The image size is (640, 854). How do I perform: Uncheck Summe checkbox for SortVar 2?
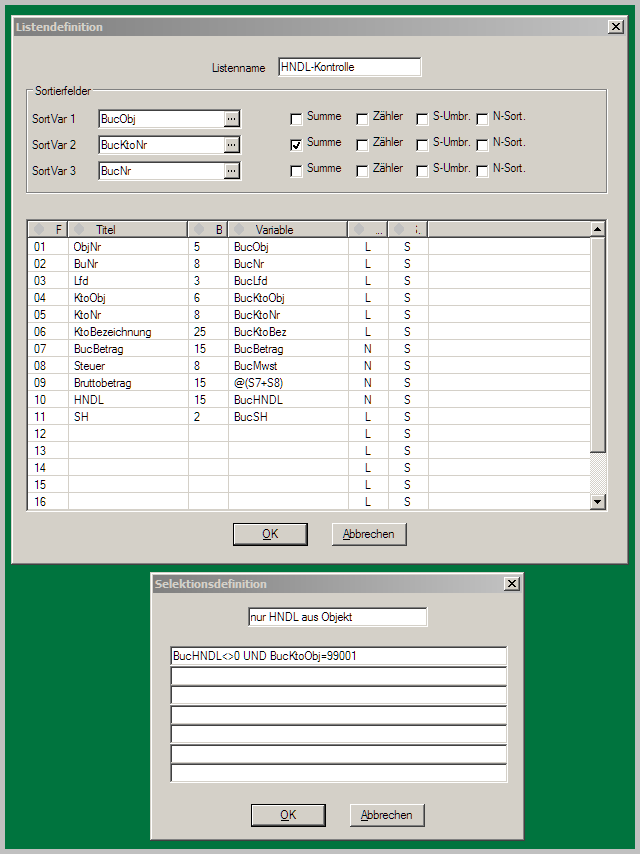pyautogui.click(x=296, y=144)
